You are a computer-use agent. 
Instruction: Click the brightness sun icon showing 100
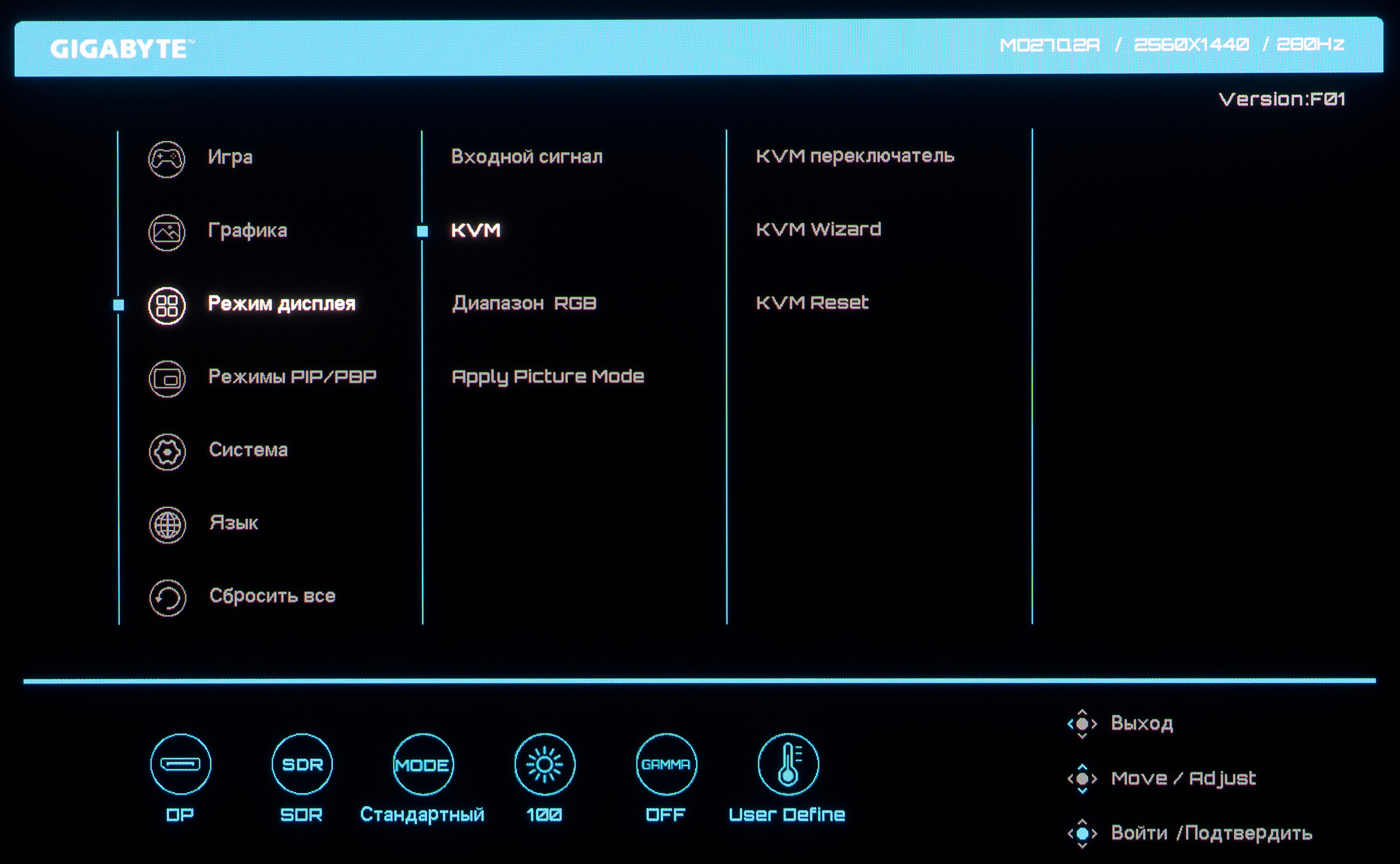pos(545,764)
